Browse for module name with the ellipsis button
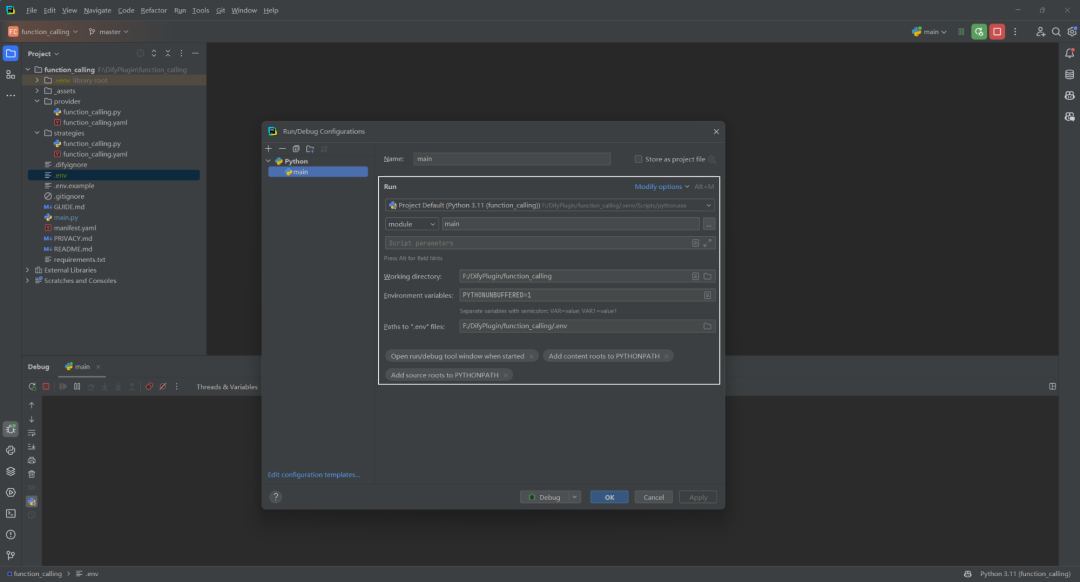Image resolution: width=1080 pixels, height=582 pixels. click(x=709, y=224)
